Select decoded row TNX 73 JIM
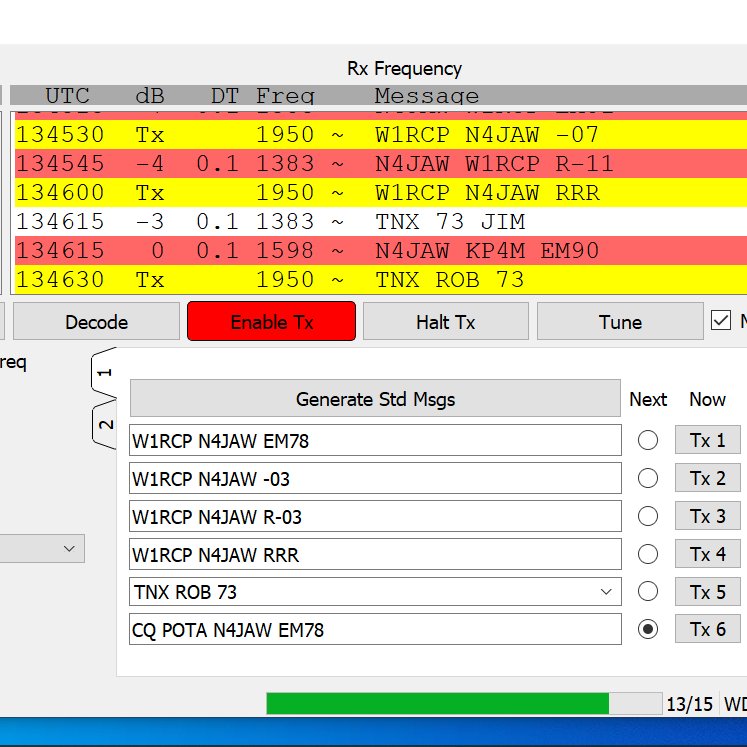 point(381,222)
